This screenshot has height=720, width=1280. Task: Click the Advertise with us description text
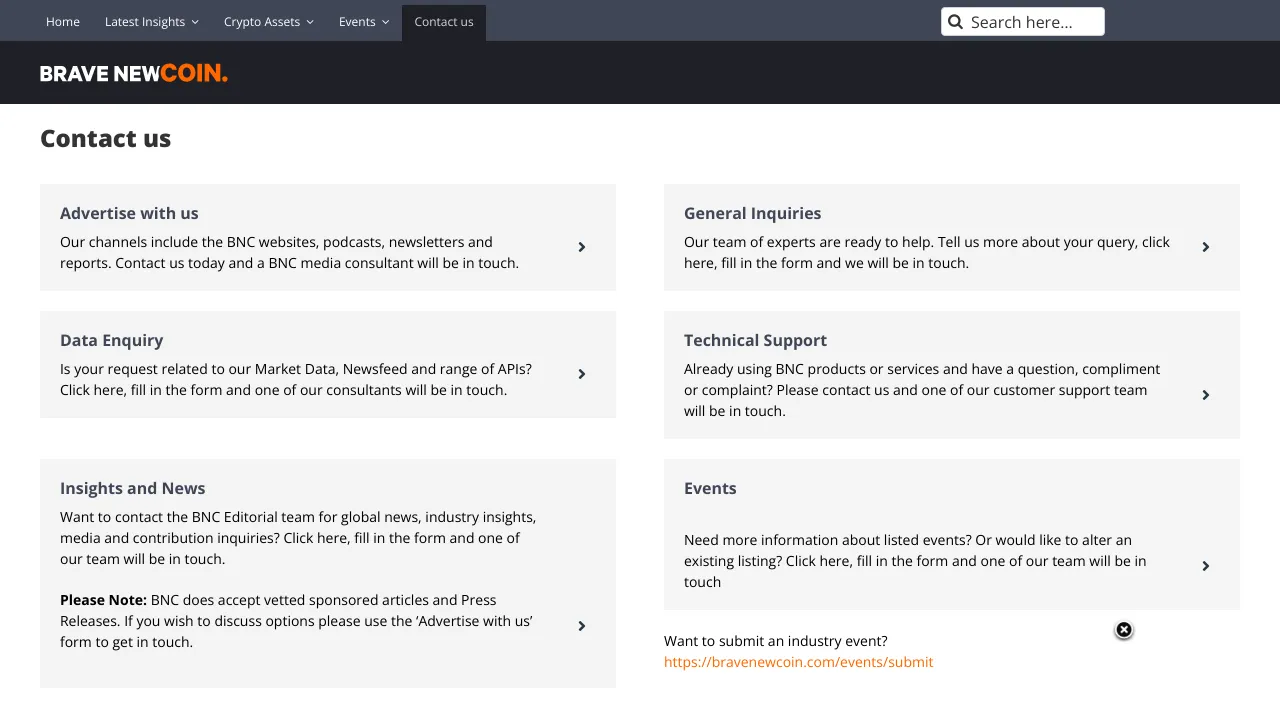coord(289,253)
